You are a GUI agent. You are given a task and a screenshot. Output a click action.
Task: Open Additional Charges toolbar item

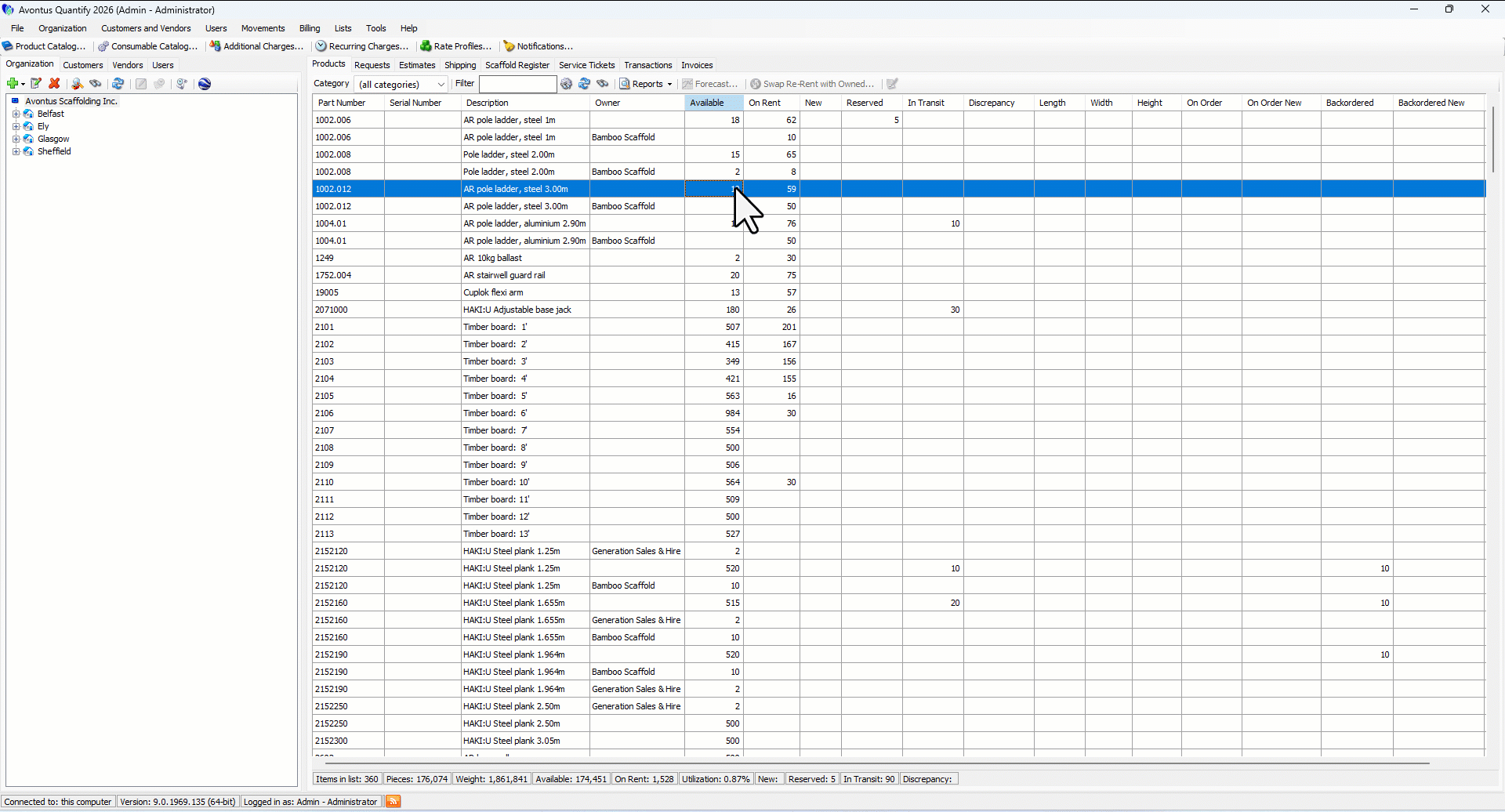coord(257,46)
